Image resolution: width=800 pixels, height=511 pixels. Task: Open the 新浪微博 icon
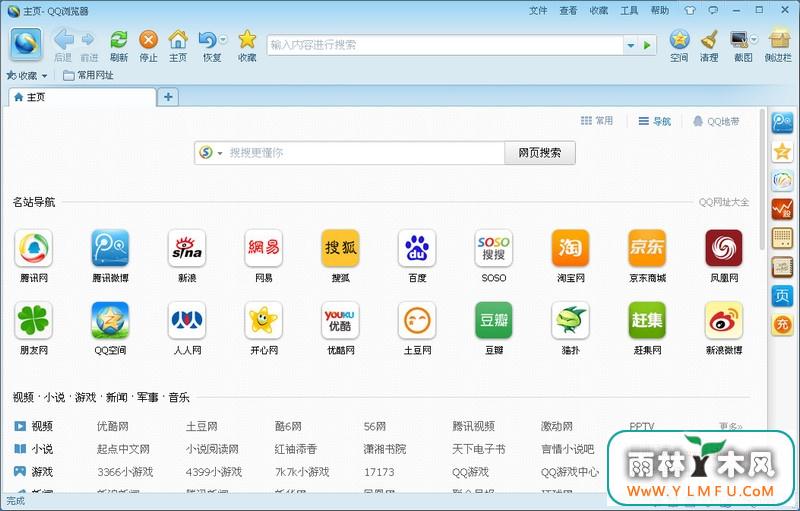(723, 321)
